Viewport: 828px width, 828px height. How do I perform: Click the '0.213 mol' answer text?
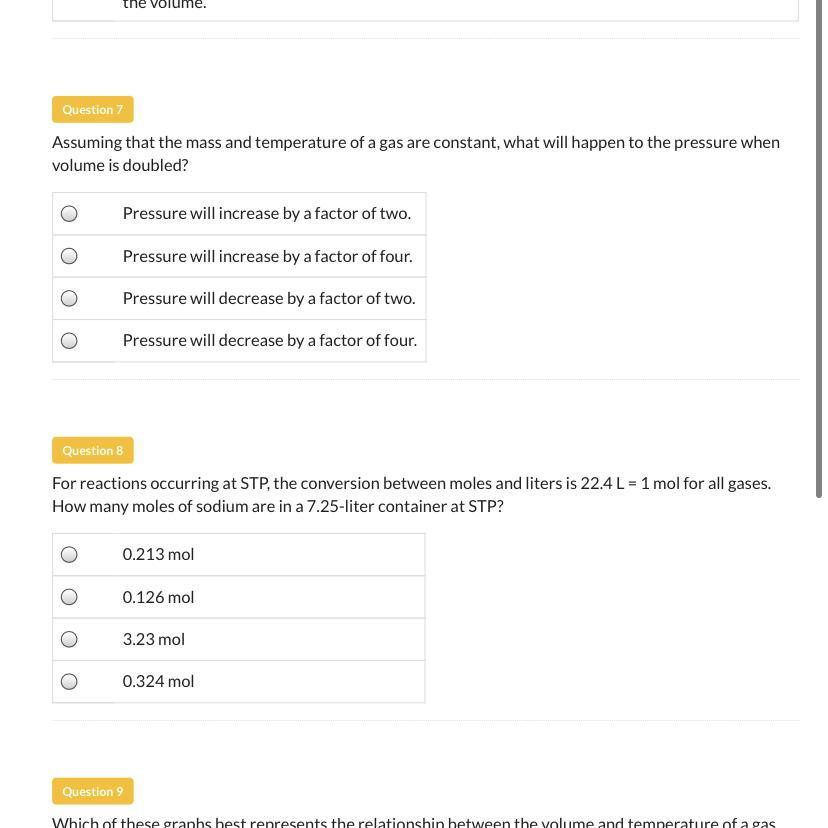158,554
